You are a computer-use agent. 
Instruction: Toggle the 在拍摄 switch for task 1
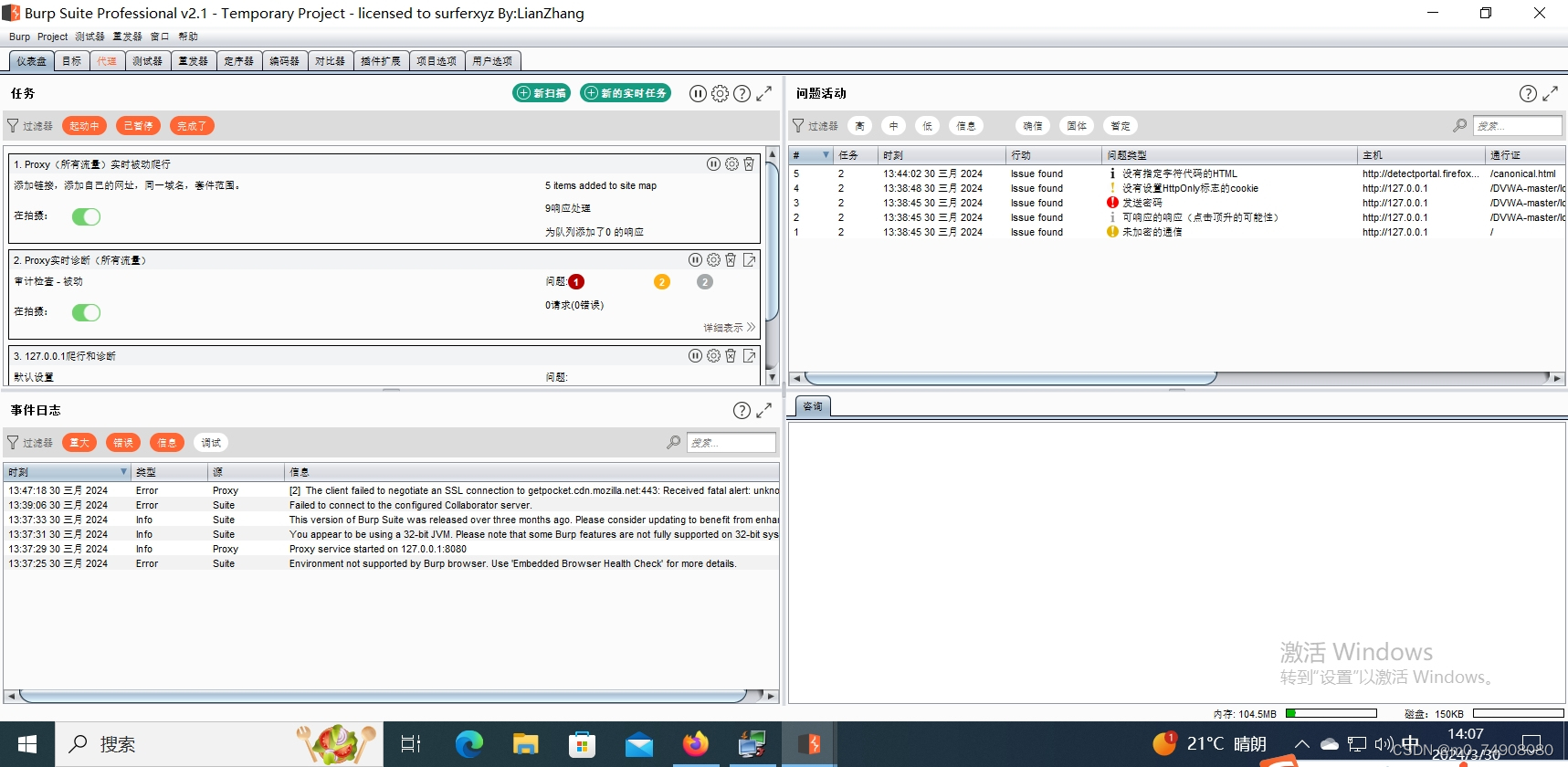87,216
